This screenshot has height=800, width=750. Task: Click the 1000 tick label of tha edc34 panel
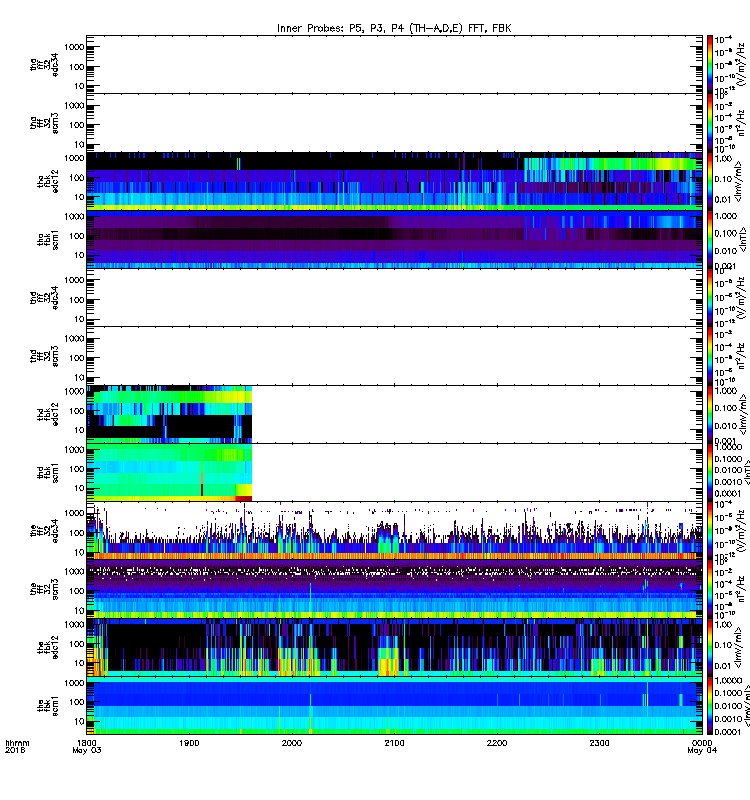[74, 47]
